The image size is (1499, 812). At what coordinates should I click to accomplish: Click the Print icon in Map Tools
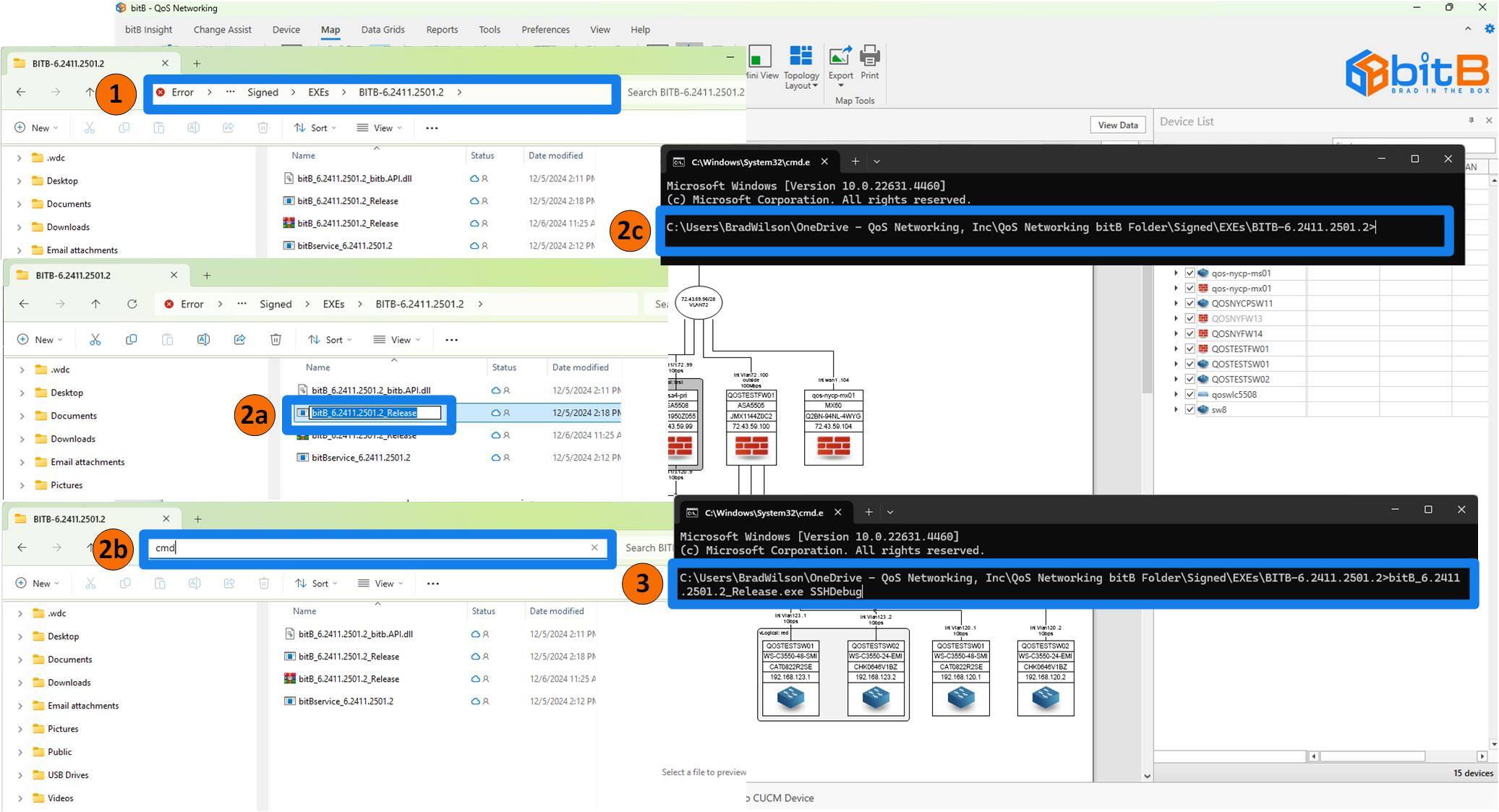pos(870,56)
